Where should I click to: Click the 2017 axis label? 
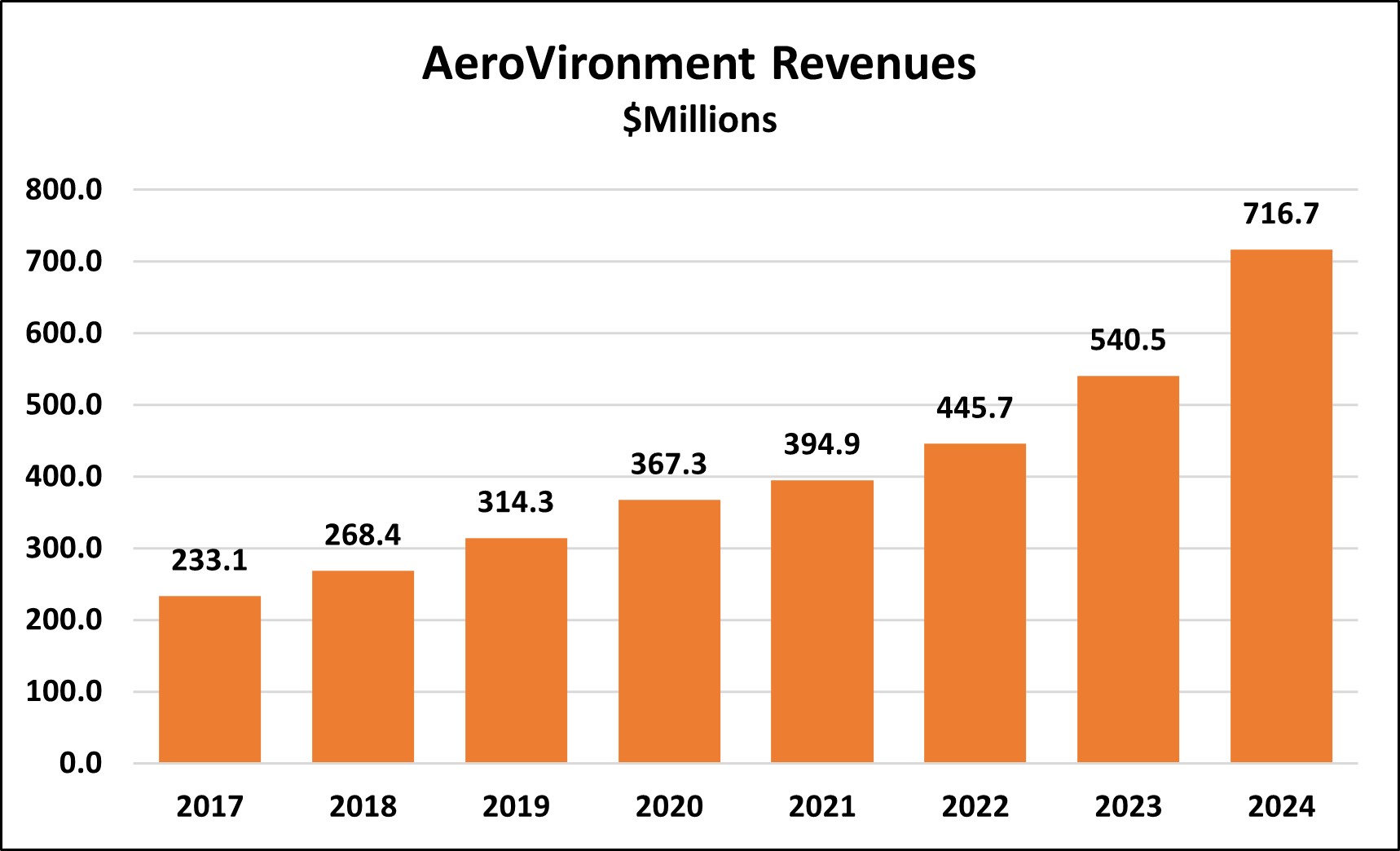(x=209, y=807)
